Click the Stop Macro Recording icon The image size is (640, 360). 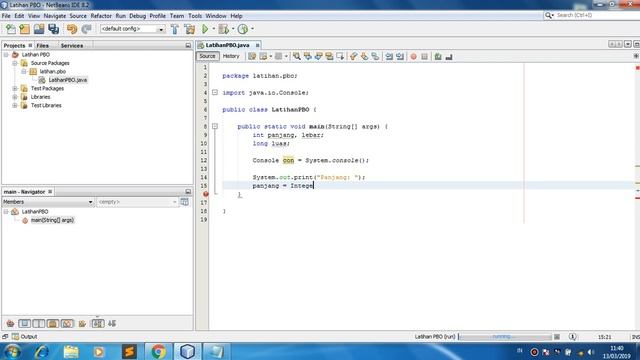424,57
